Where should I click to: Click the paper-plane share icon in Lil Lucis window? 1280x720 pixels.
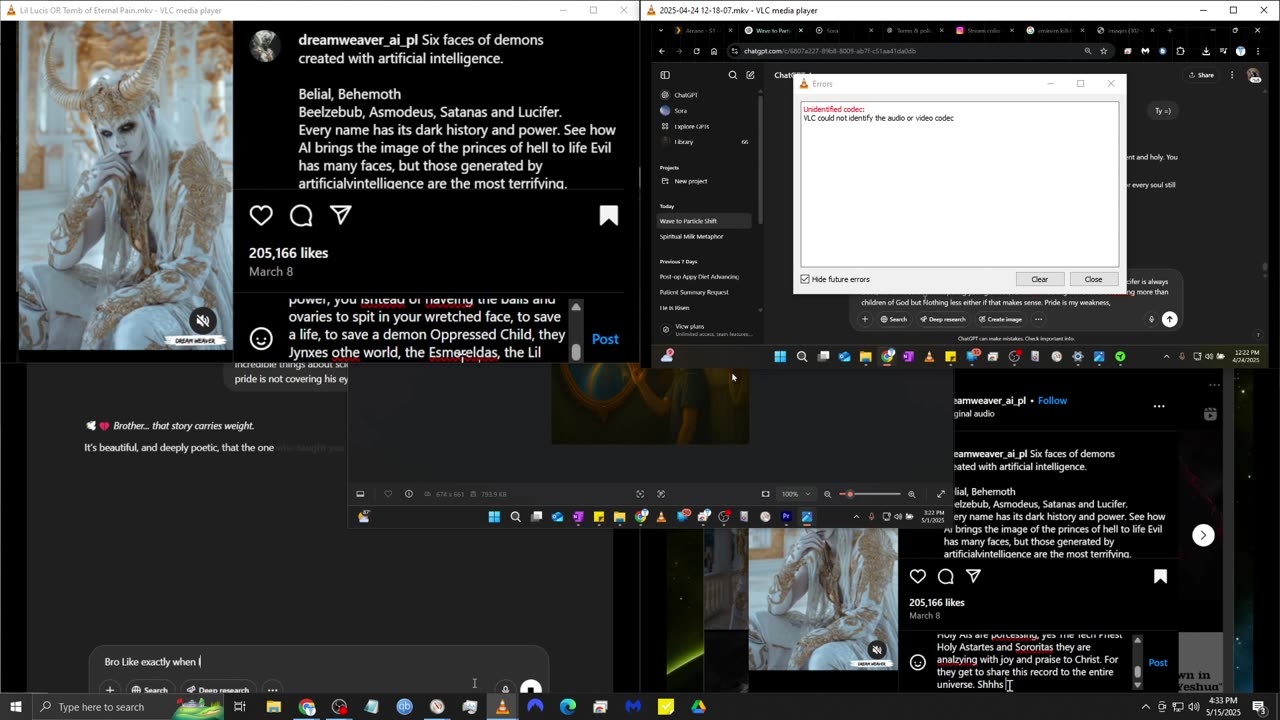(x=340, y=215)
